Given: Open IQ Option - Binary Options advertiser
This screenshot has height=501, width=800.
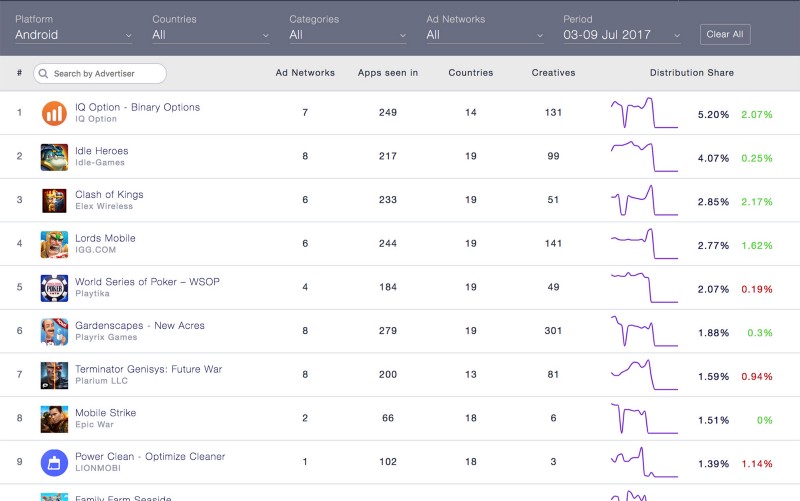Looking at the screenshot, I should [x=137, y=107].
